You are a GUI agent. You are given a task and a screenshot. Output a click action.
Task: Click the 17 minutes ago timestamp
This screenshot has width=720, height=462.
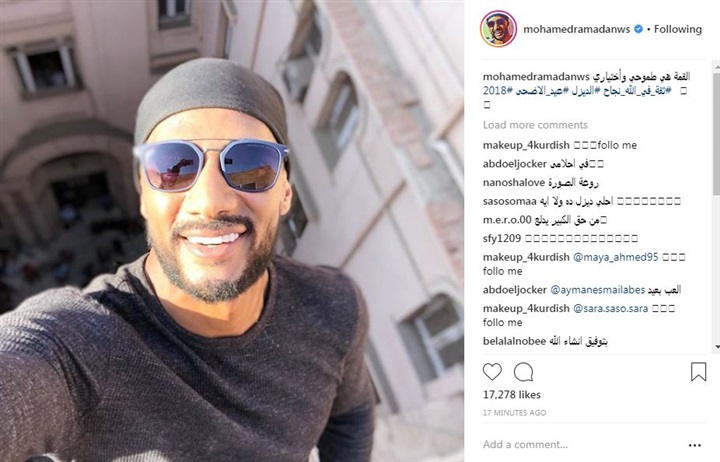click(514, 413)
